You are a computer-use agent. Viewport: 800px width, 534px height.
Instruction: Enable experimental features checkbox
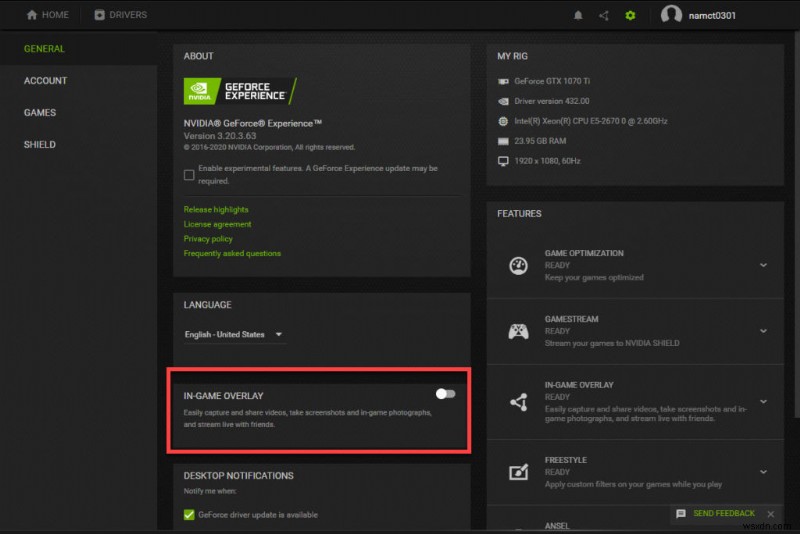(189, 174)
